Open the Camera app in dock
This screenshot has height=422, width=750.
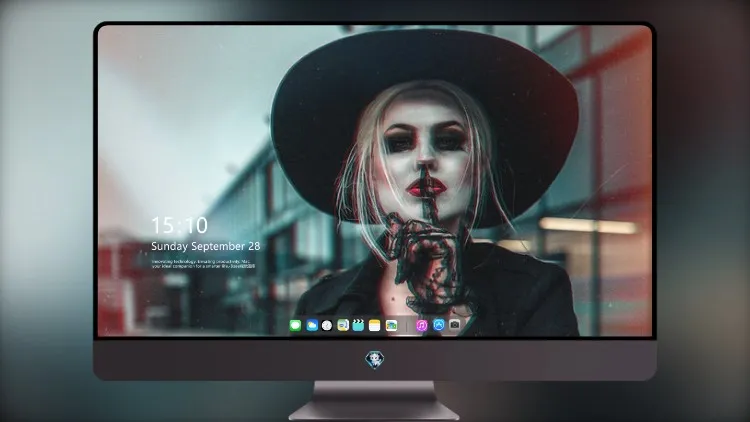(455, 325)
